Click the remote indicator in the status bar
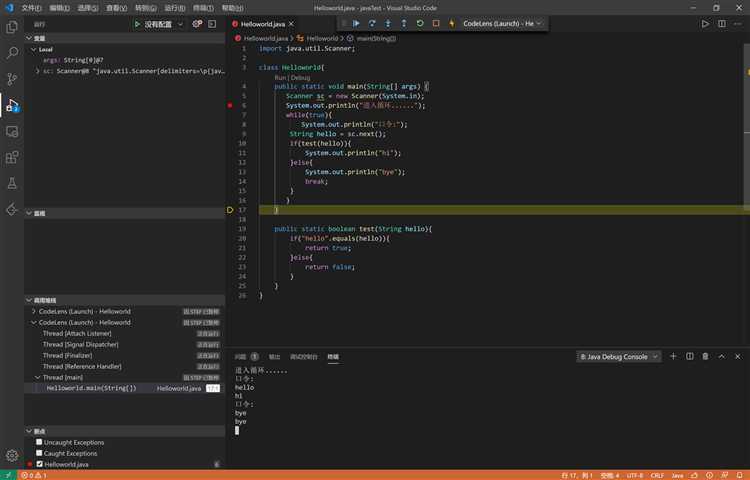Screen dimensions: 750x480 pos(8,475)
